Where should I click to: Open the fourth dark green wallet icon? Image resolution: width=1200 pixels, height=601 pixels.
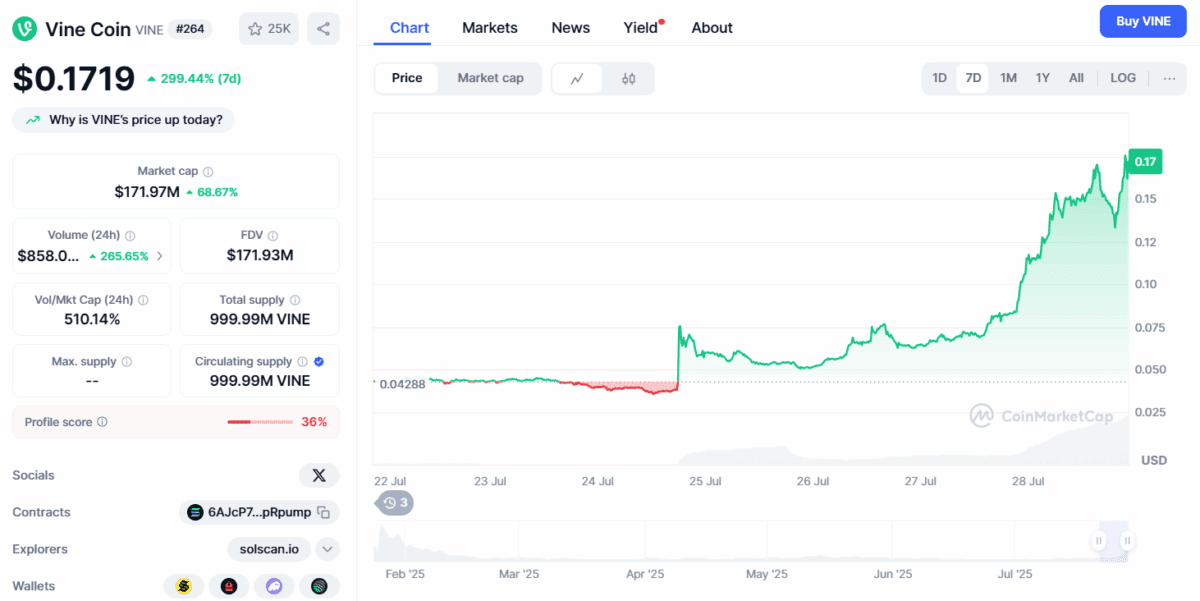pyautogui.click(x=319, y=586)
